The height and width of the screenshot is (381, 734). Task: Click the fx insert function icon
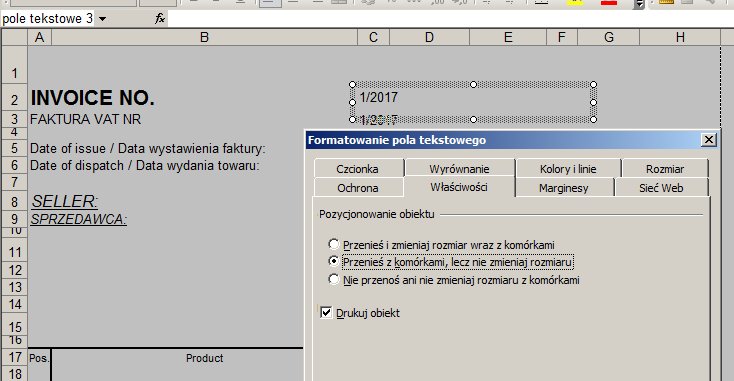160,19
